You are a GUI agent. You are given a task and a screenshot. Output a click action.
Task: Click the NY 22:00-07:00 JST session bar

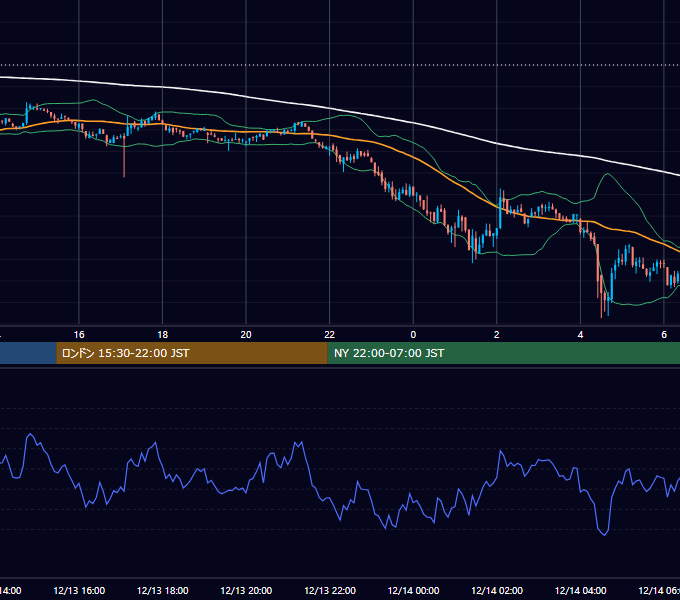[x=503, y=353]
